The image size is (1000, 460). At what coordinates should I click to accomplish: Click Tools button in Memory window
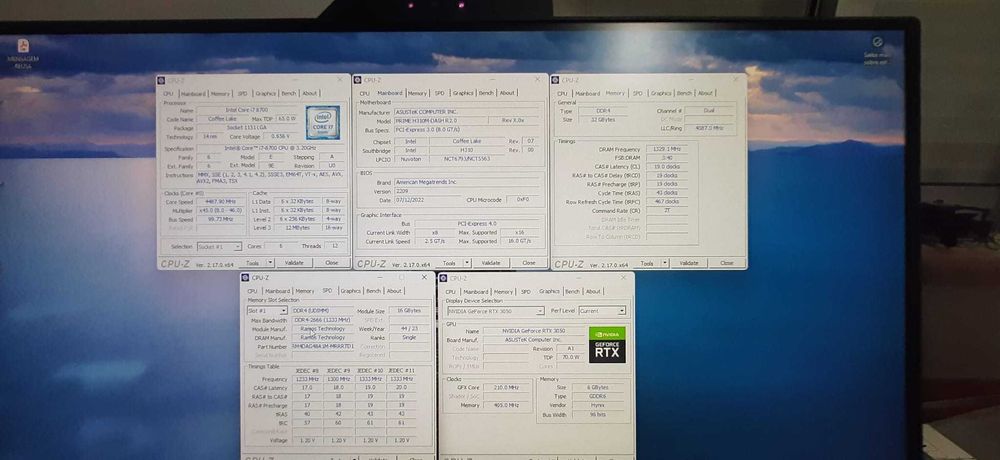pyautogui.click(x=647, y=262)
